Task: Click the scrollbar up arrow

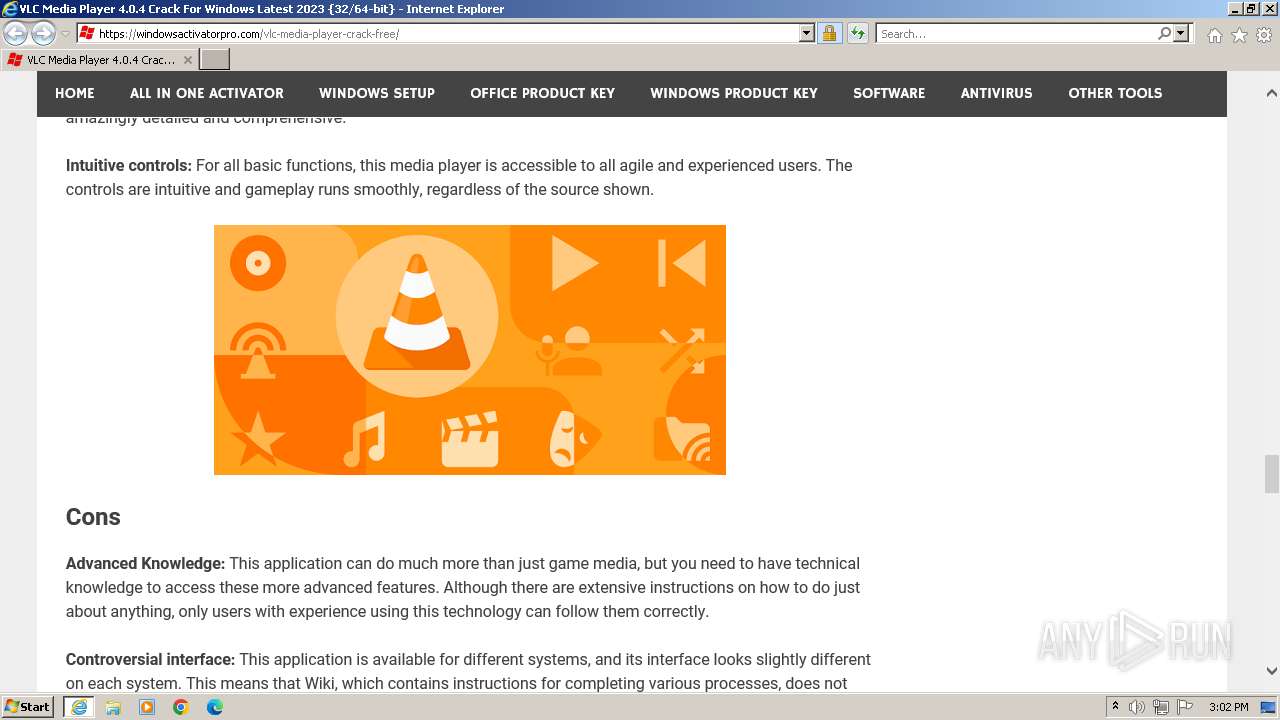Action: 1271,93
